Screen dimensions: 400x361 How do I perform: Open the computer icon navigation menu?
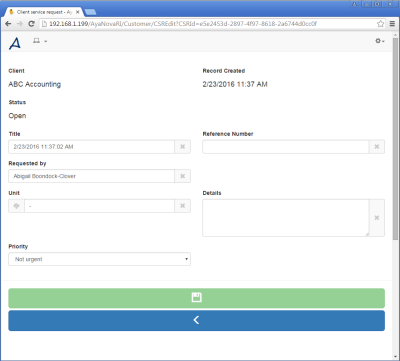tap(40, 41)
